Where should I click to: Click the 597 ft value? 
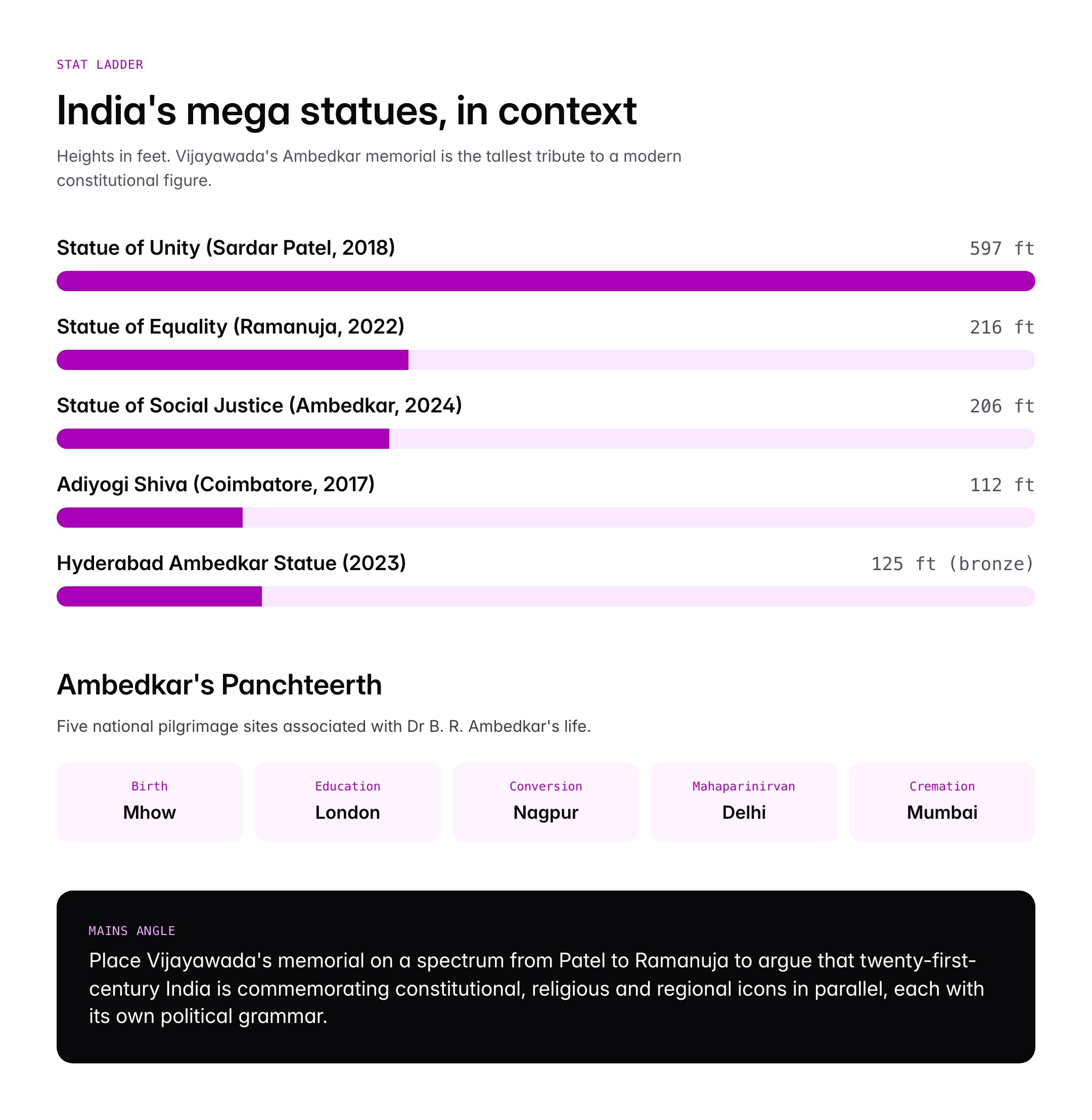1002,248
